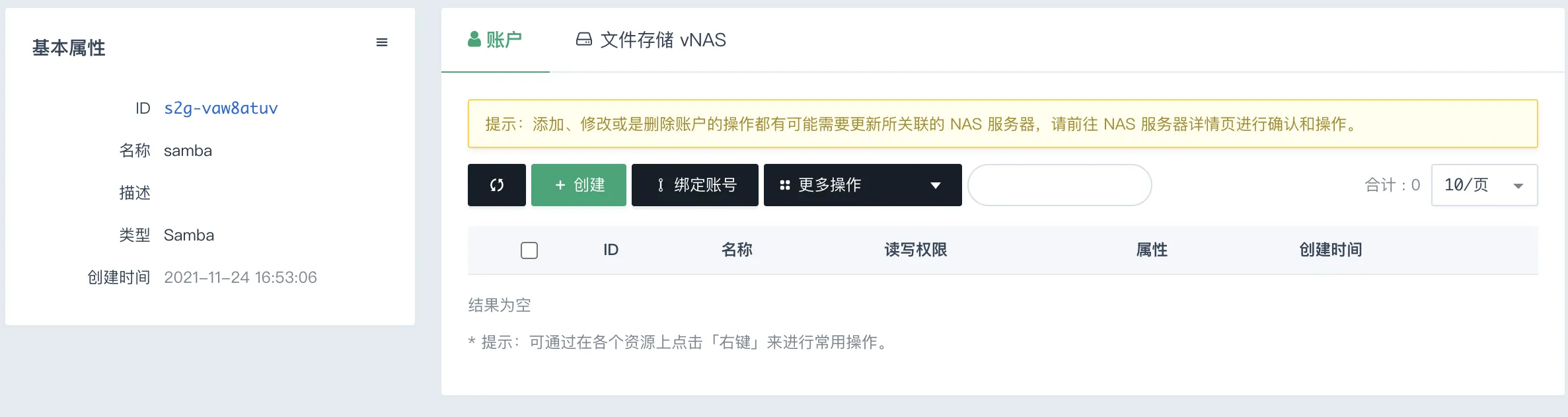Sort by the 创建时间 column header
Screen dimensions: 1568x417
point(1331,250)
